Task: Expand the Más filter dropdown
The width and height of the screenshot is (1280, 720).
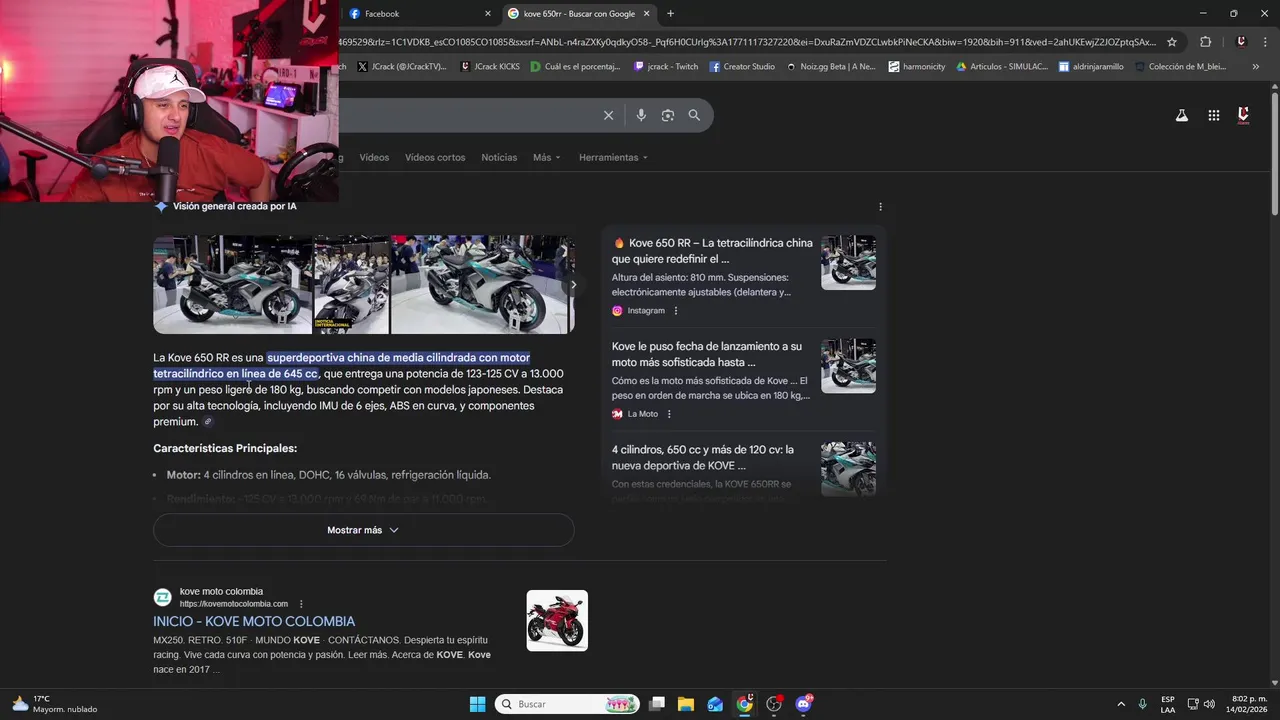Action: coord(546,157)
